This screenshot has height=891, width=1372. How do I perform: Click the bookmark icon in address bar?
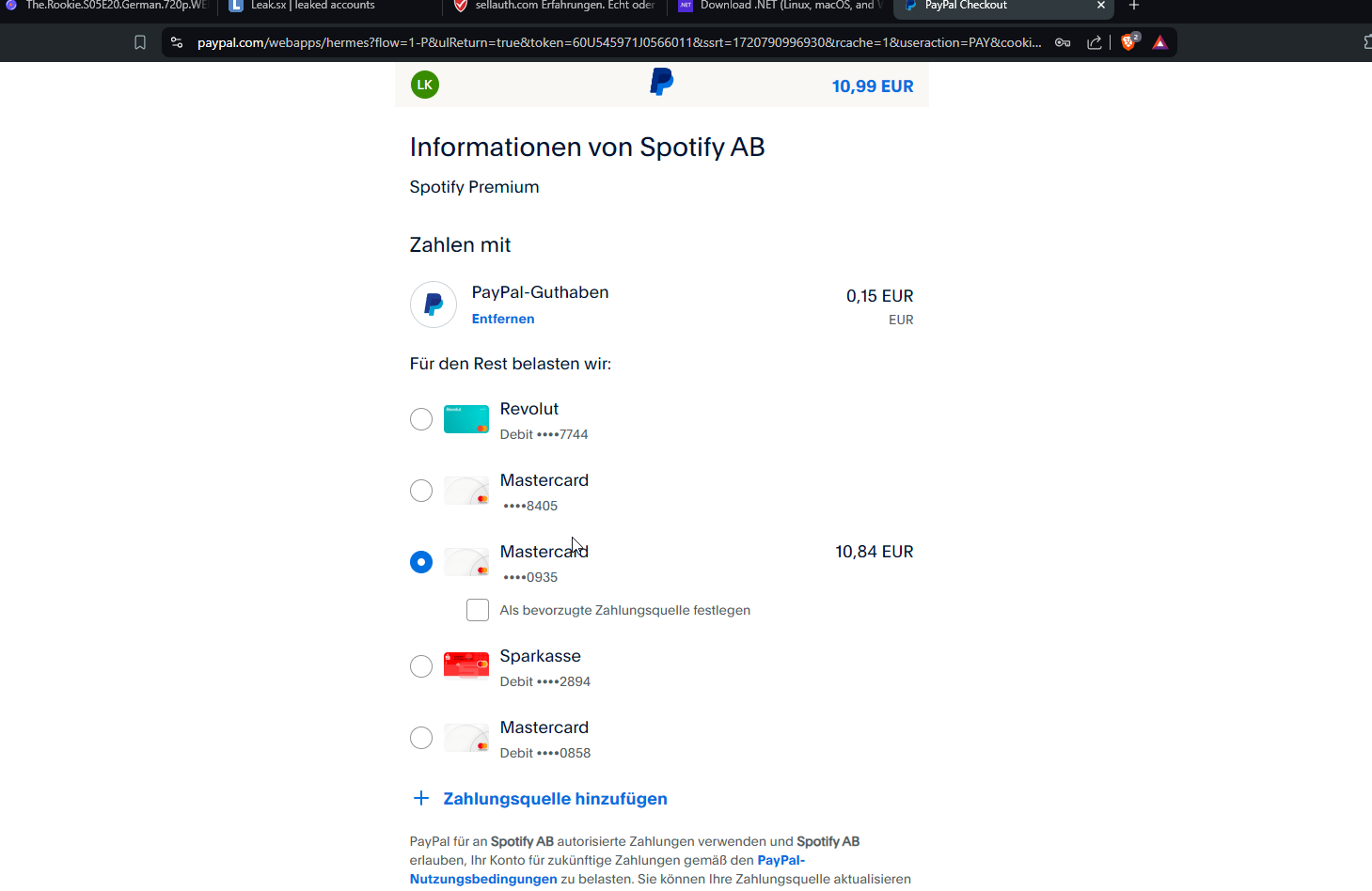click(140, 42)
